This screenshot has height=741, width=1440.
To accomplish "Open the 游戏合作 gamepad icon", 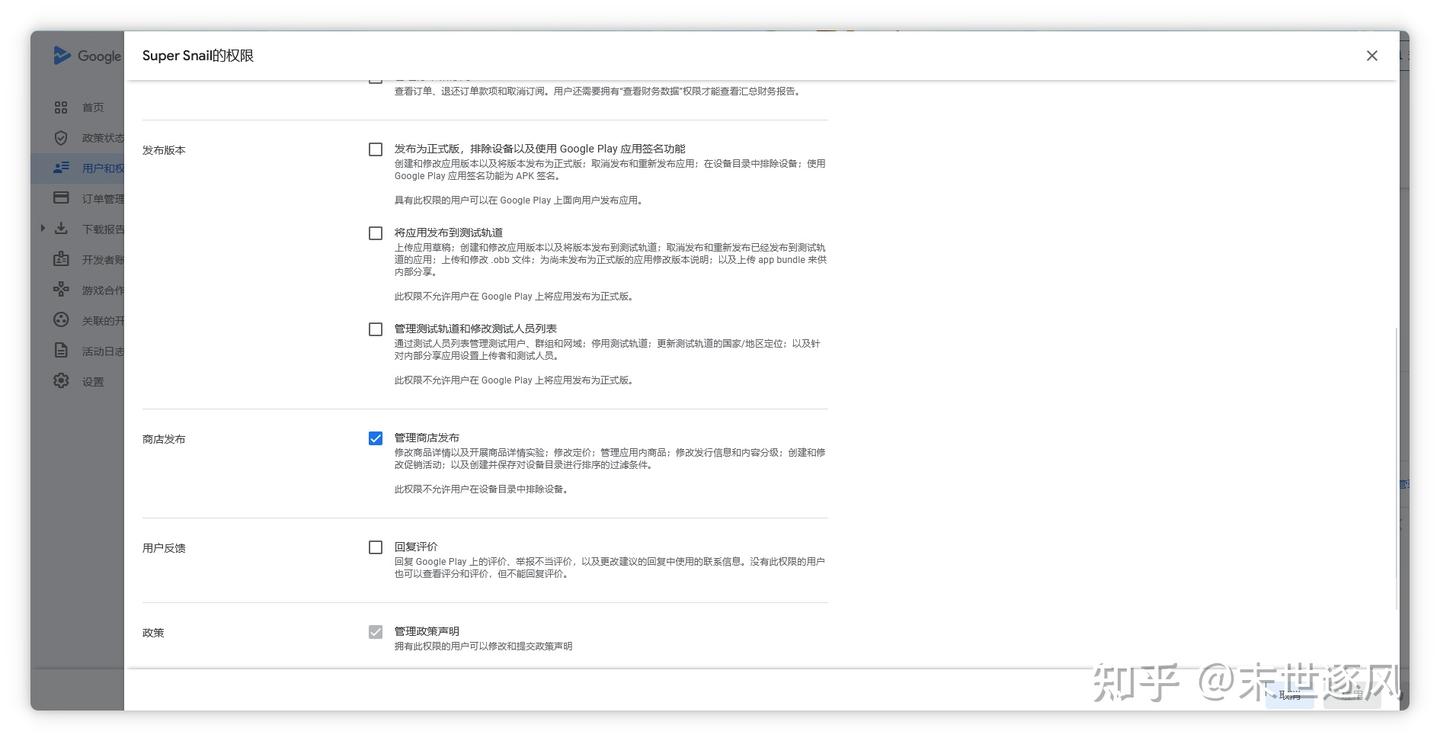I will click(x=61, y=290).
